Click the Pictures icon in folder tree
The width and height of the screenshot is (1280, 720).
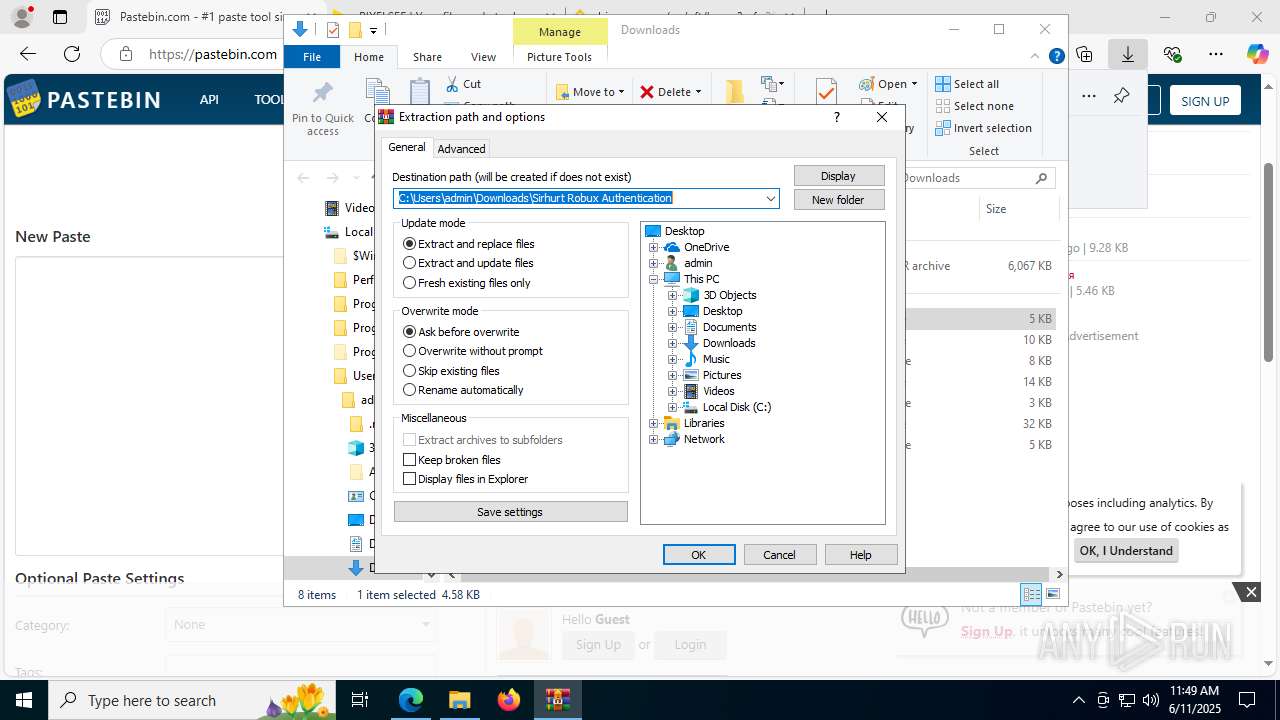691,375
